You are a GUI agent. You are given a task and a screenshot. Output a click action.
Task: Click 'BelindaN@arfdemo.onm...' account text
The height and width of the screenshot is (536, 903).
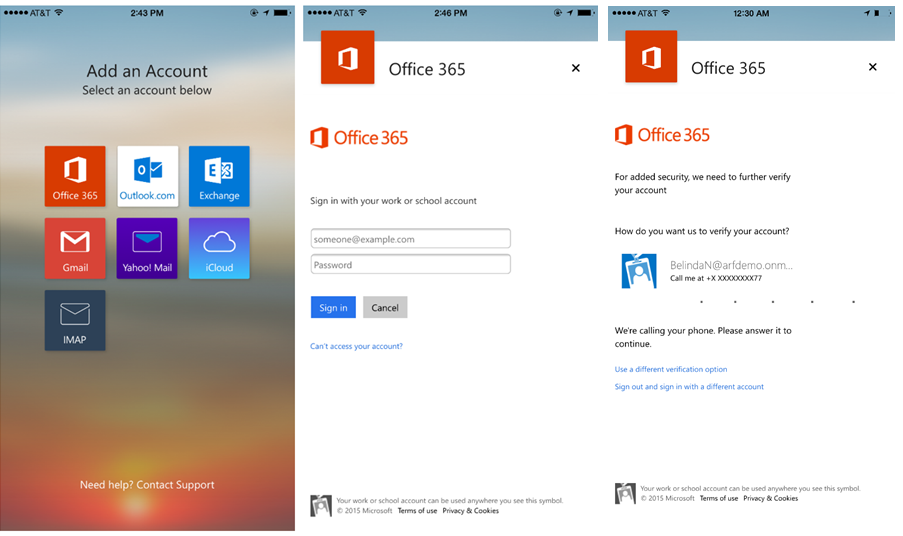[731, 265]
